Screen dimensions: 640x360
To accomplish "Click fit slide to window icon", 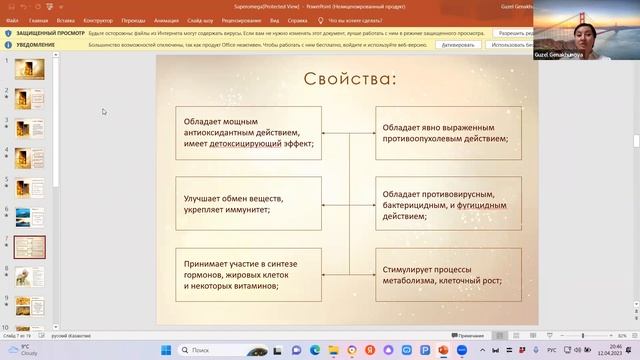I will [x=634, y=336].
